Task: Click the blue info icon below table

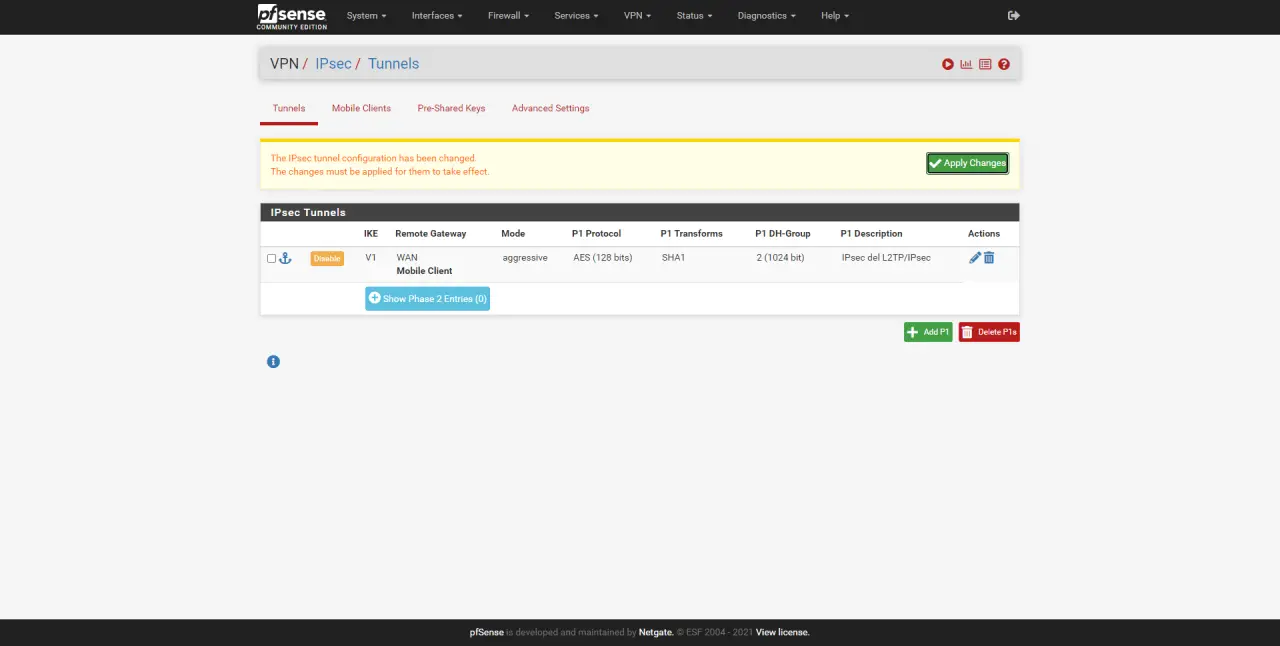Action: 273,361
